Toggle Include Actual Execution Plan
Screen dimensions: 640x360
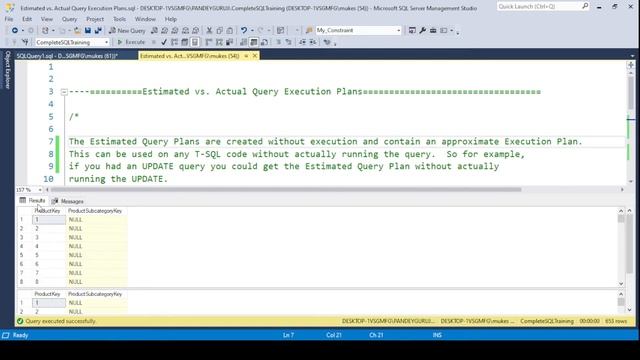[x=209, y=42]
